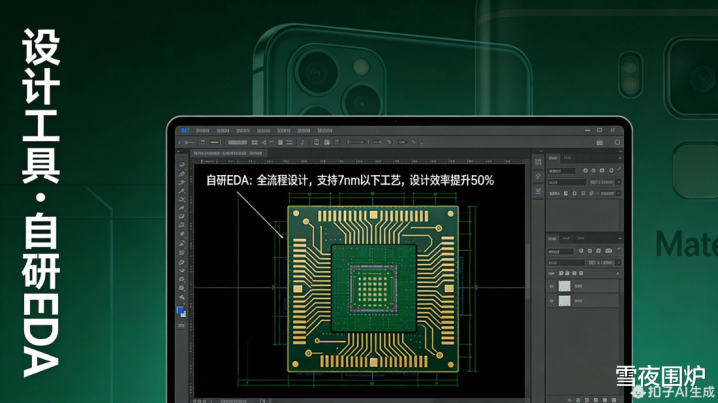The height and width of the screenshot is (403, 718).
Task: Open the first menu beside the app logo
Action: [202, 130]
